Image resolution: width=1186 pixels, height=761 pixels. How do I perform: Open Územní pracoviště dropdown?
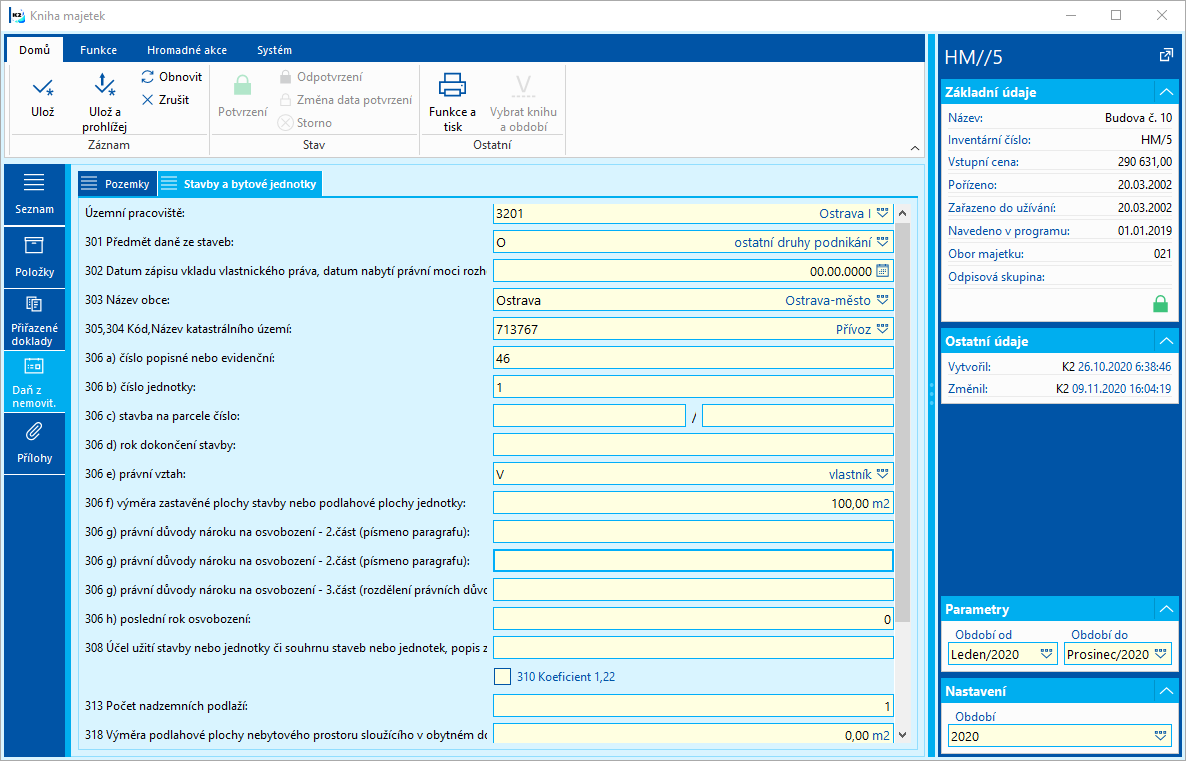[x=883, y=213]
